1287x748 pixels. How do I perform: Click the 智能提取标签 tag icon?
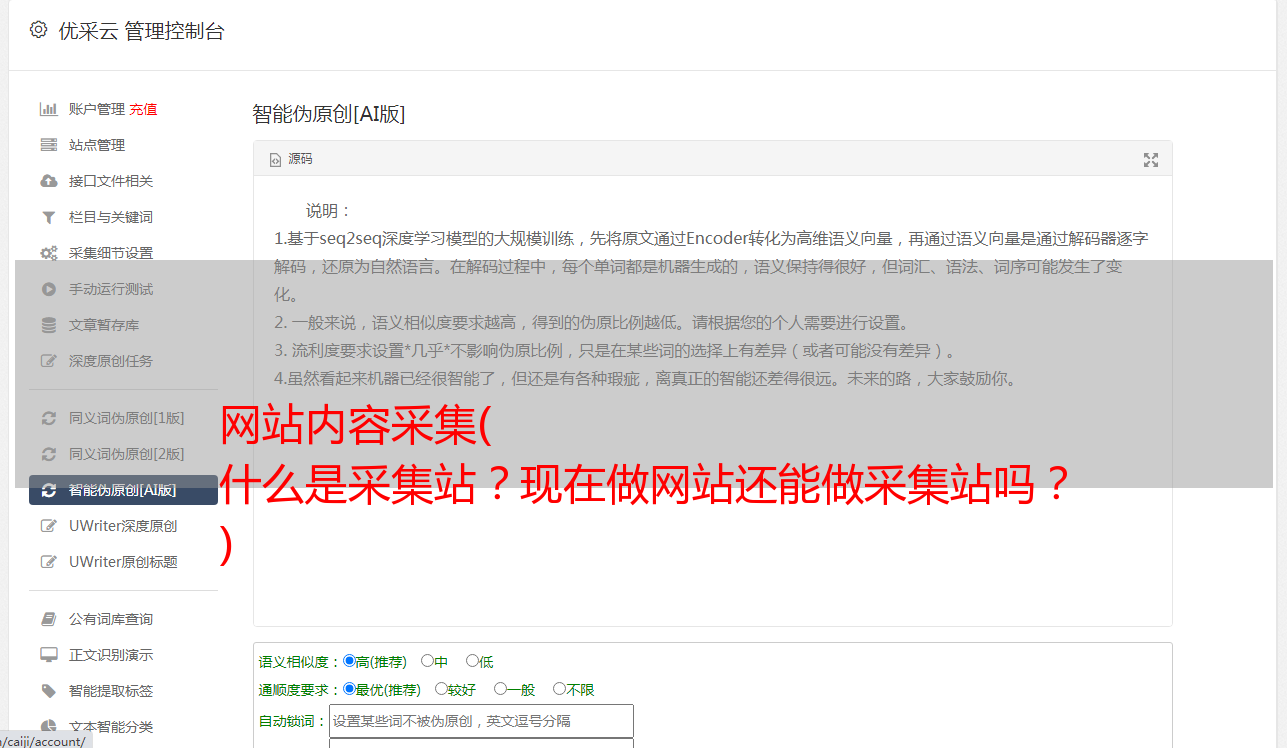tap(48, 691)
